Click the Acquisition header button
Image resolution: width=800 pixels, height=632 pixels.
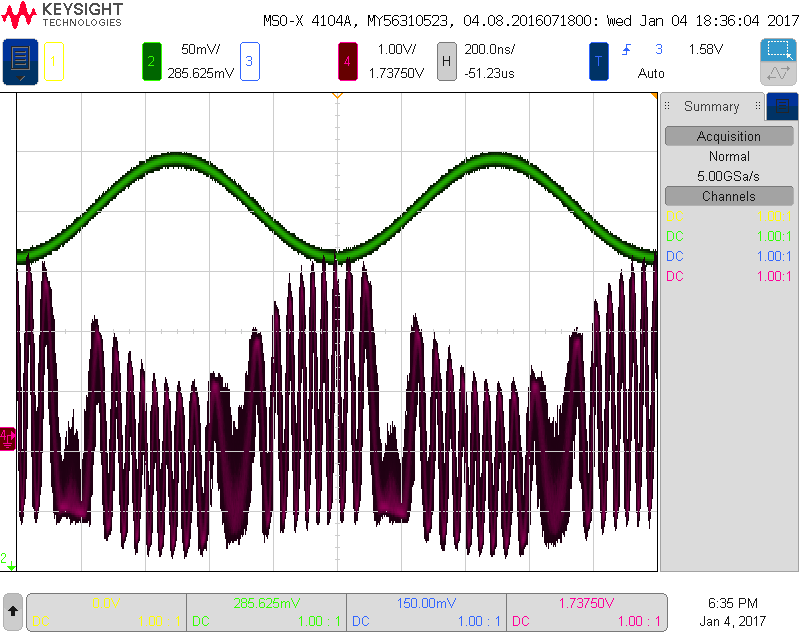(x=729, y=136)
